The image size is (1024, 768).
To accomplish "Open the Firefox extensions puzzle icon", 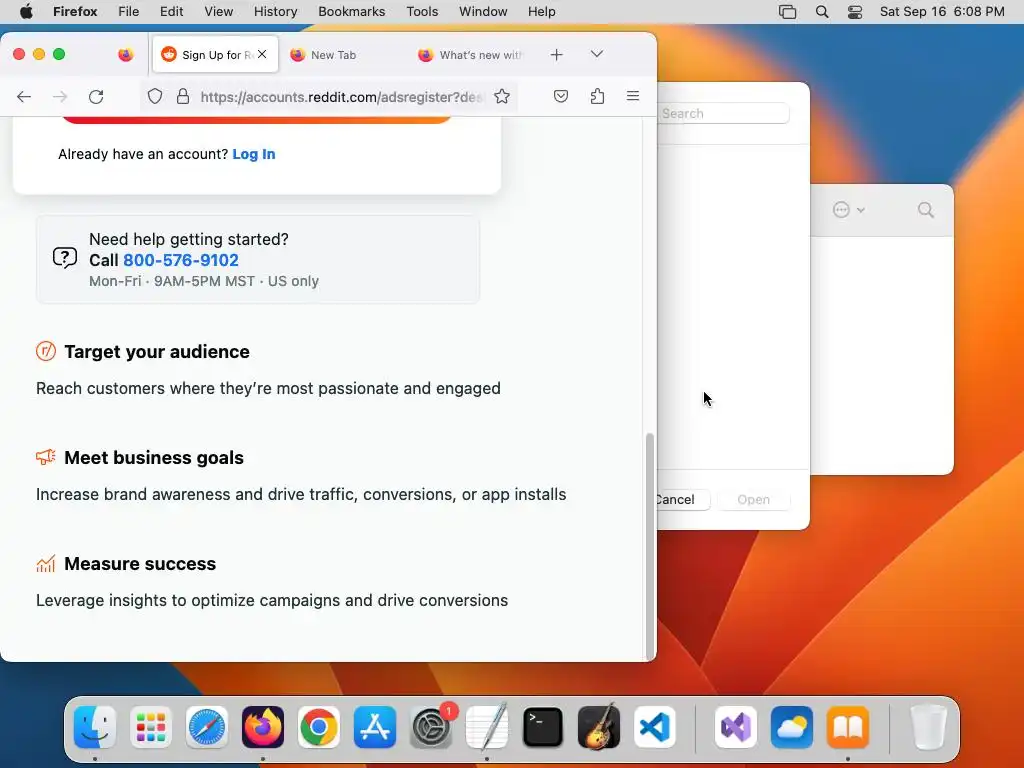I will (597, 97).
